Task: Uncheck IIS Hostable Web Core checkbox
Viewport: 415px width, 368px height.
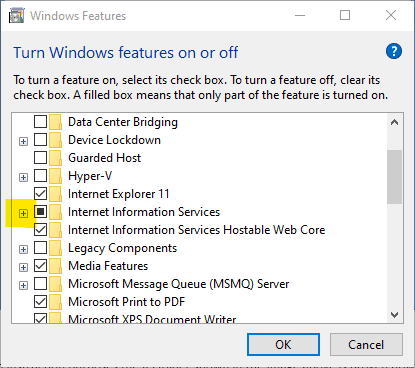Action: click(x=40, y=230)
